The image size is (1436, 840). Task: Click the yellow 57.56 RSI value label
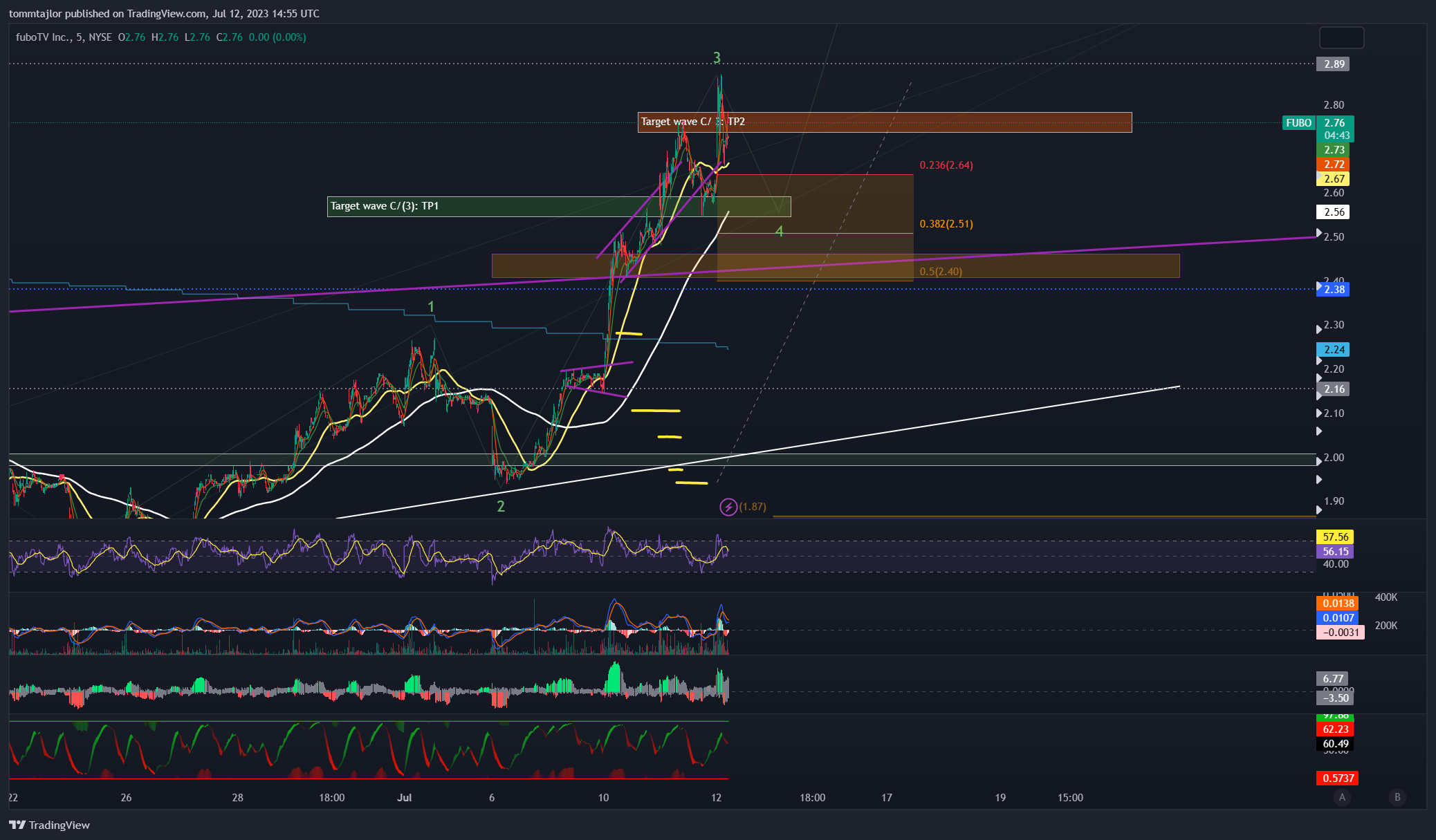1335,537
